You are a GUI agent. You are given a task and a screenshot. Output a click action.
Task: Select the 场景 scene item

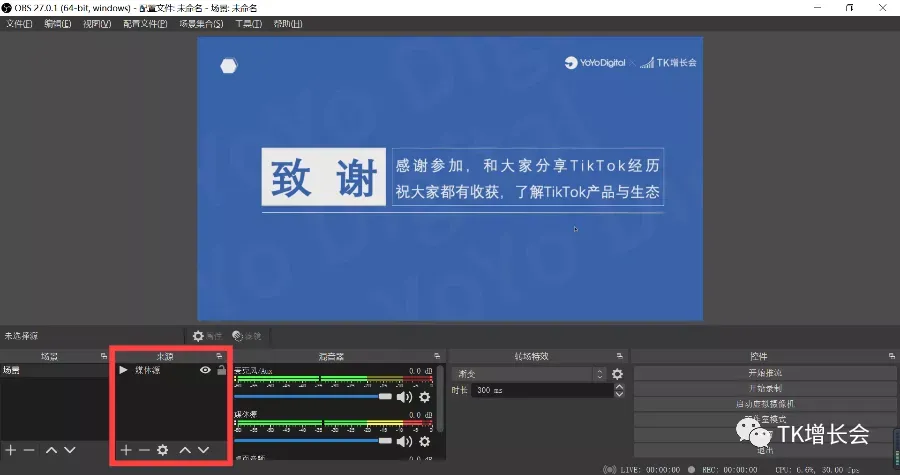pos(55,370)
